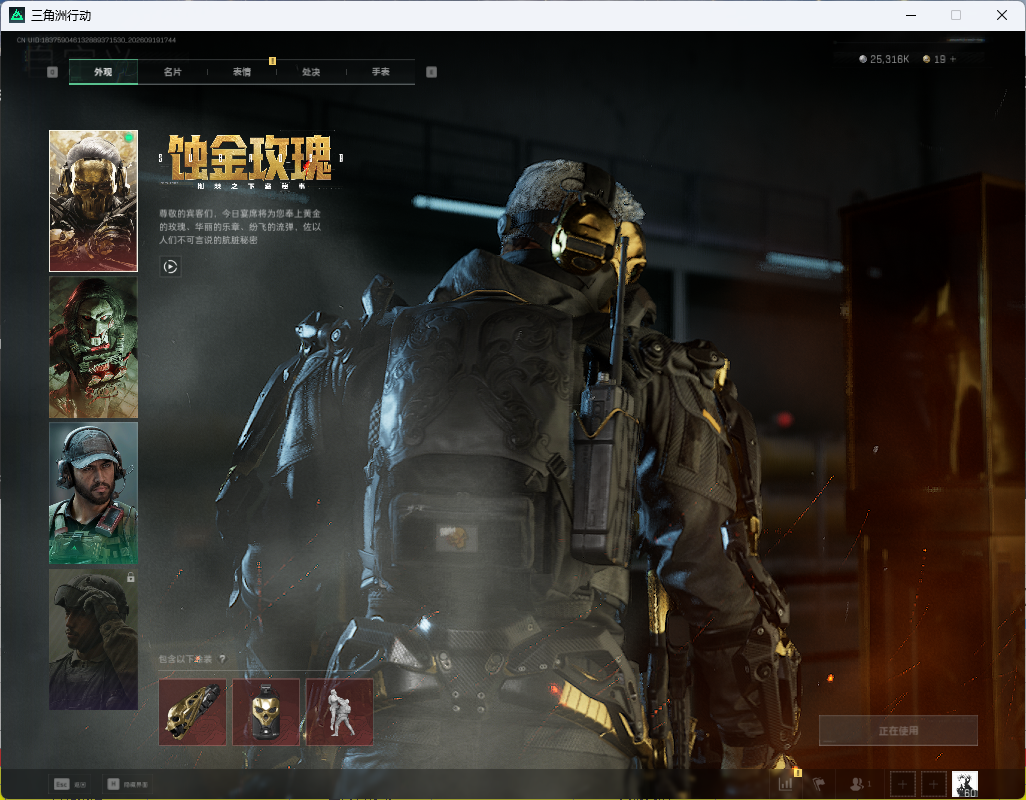Open the 外观 appearance tab

pos(103,72)
